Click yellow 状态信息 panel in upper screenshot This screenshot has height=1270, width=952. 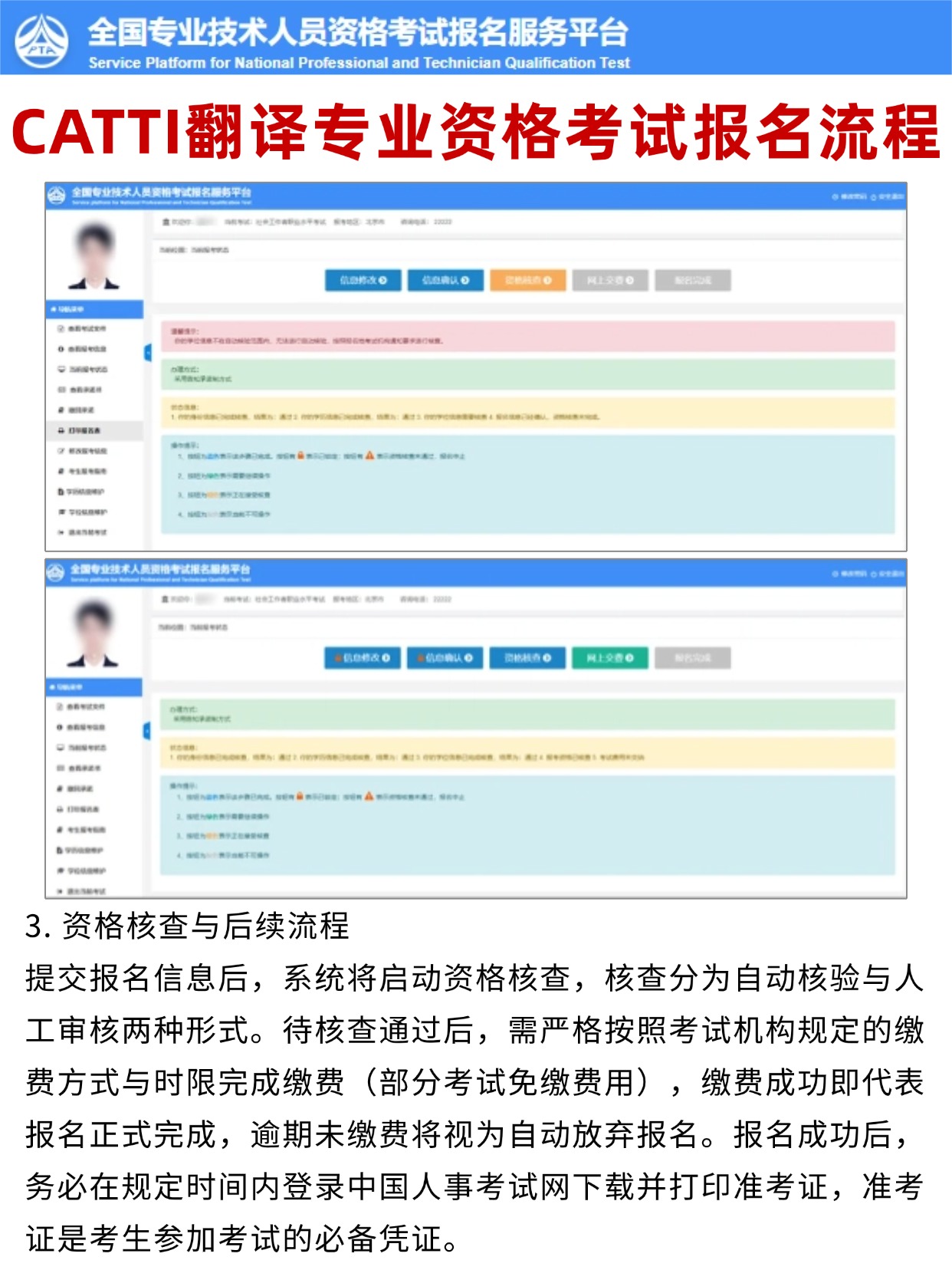(x=527, y=412)
